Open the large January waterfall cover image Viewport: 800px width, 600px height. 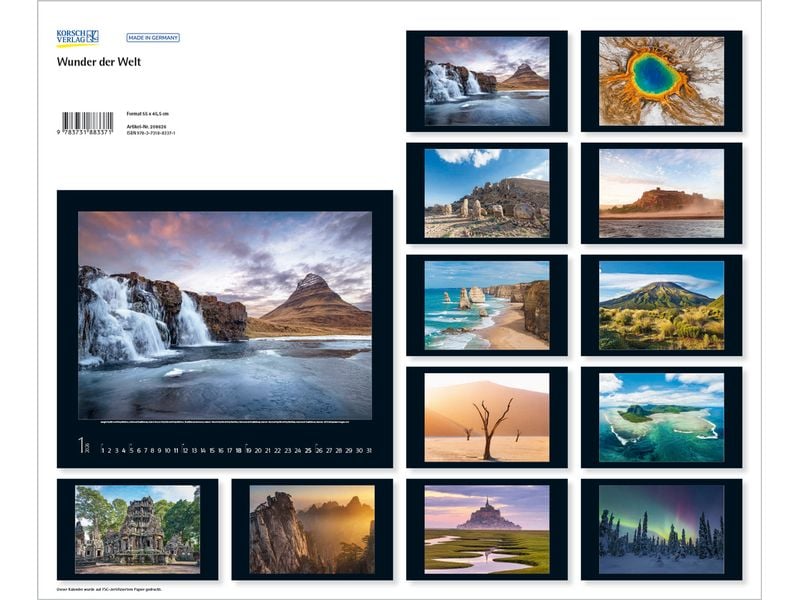point(225,315)
